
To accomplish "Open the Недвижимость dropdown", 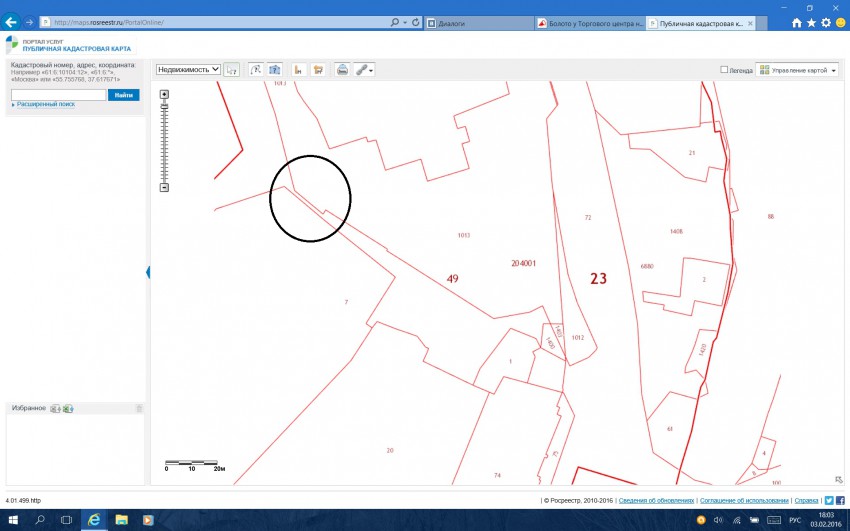I will (188, 70).
